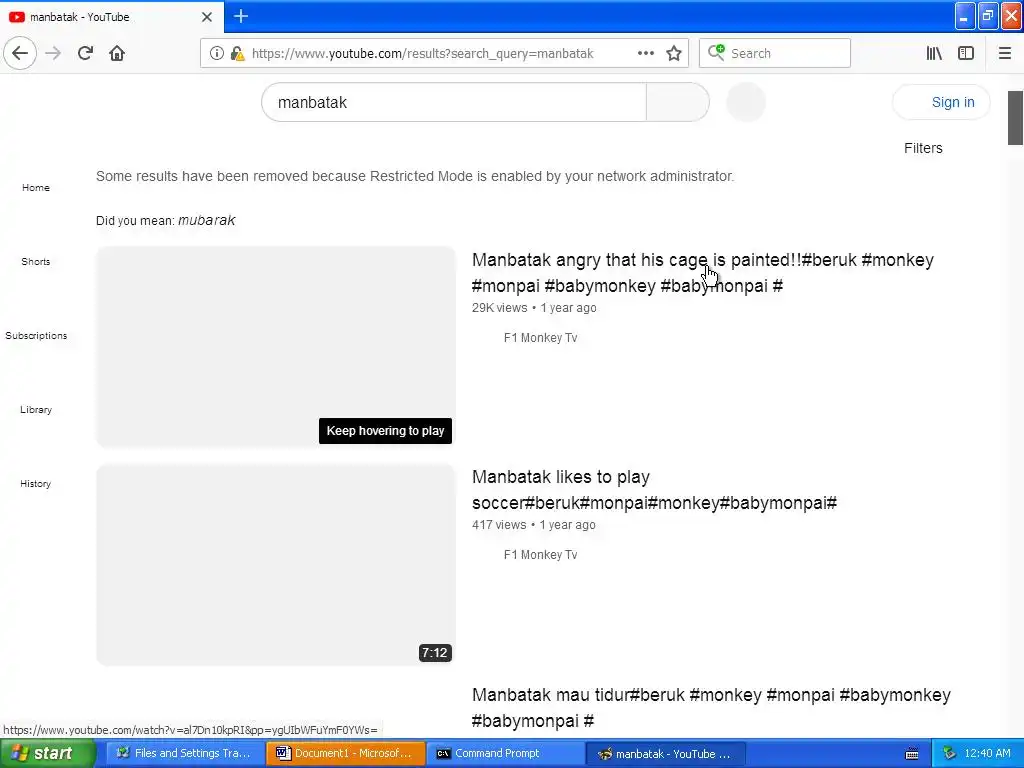The height and width of the screenshot is (768, 1024).
Task: Select the manbatak - YouTube tab
Action: click(111, 17)
